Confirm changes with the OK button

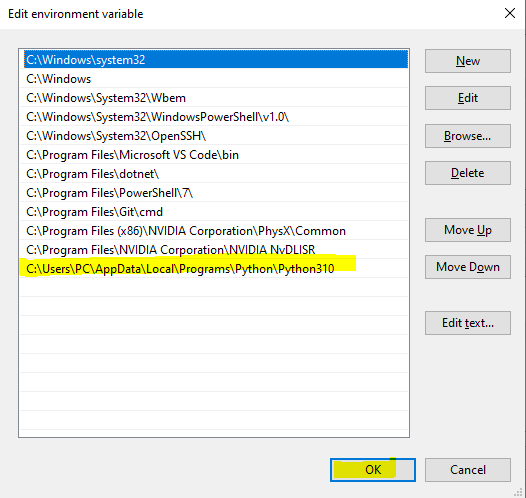click(x=373, y=470)
